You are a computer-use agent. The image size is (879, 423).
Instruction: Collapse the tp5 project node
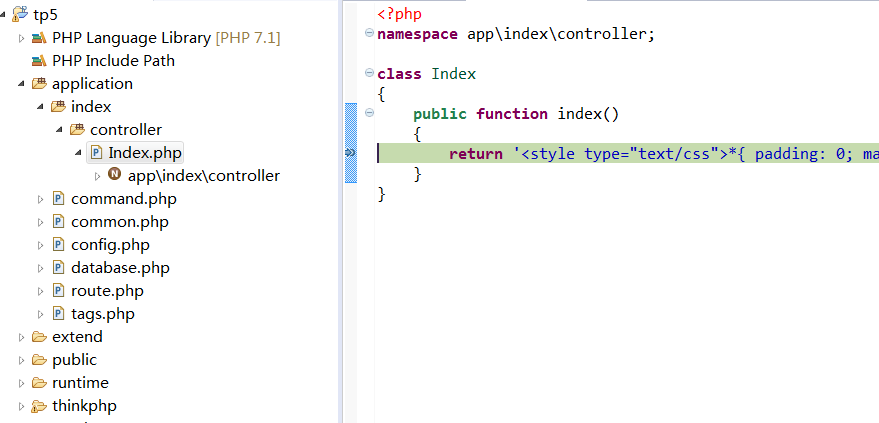pos(3,15)
